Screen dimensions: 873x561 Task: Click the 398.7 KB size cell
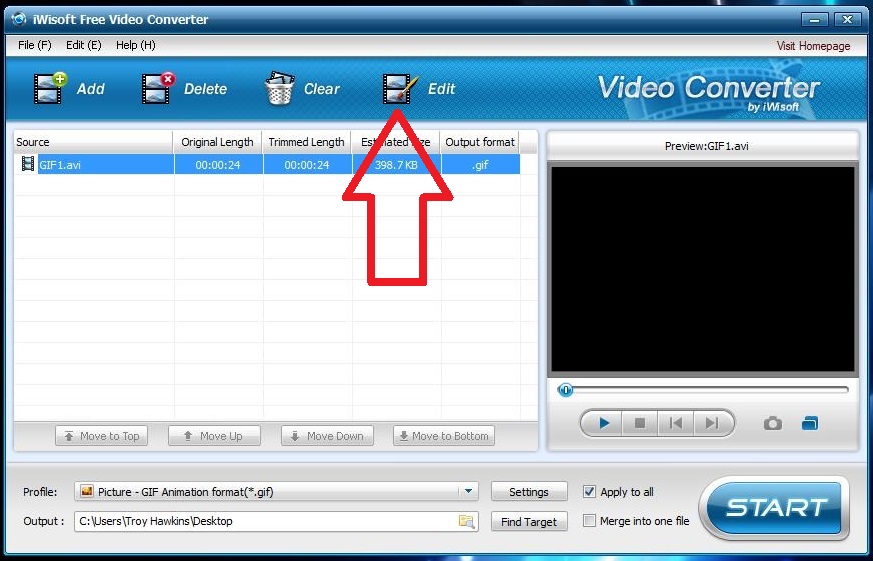click(x=396, y=164)
